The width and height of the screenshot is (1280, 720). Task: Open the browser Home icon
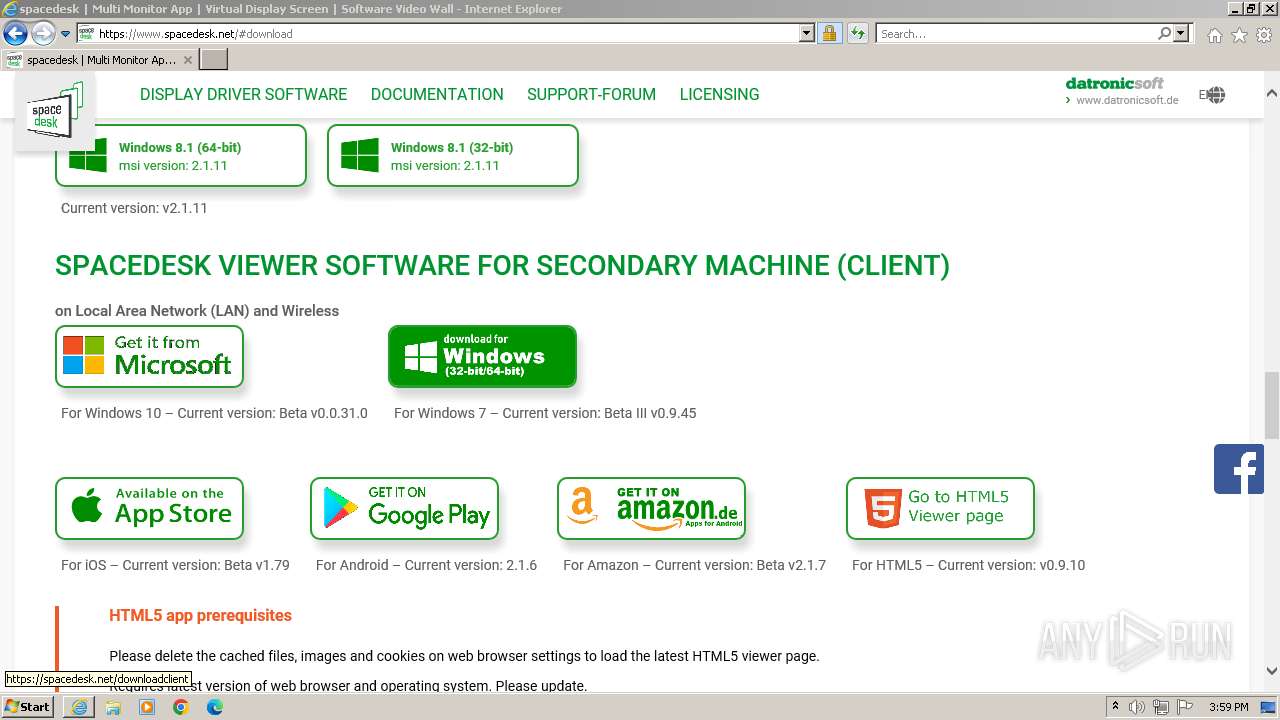point(1214,34)
